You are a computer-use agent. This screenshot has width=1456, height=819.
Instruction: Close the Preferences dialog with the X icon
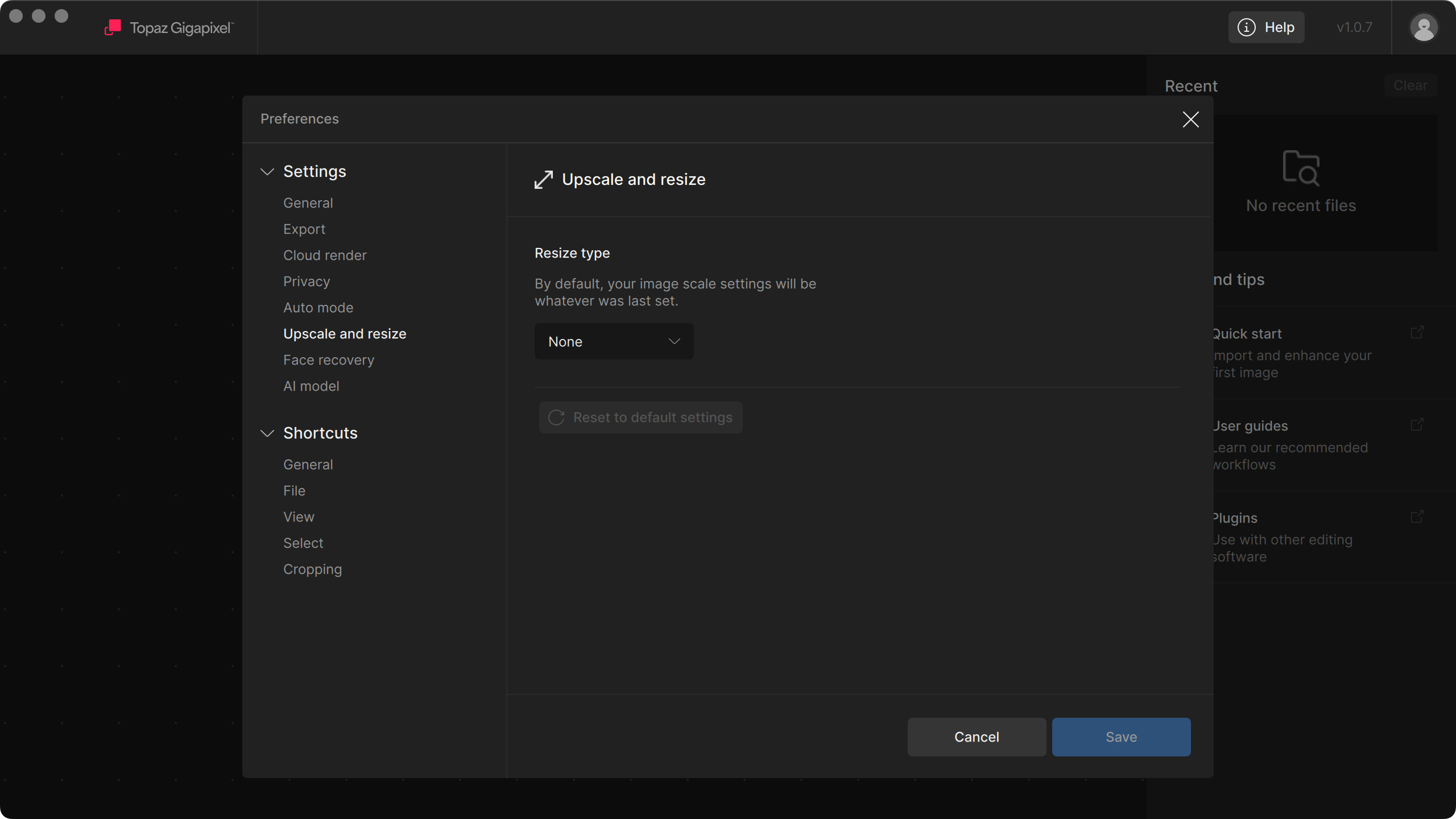[1190, 119]
